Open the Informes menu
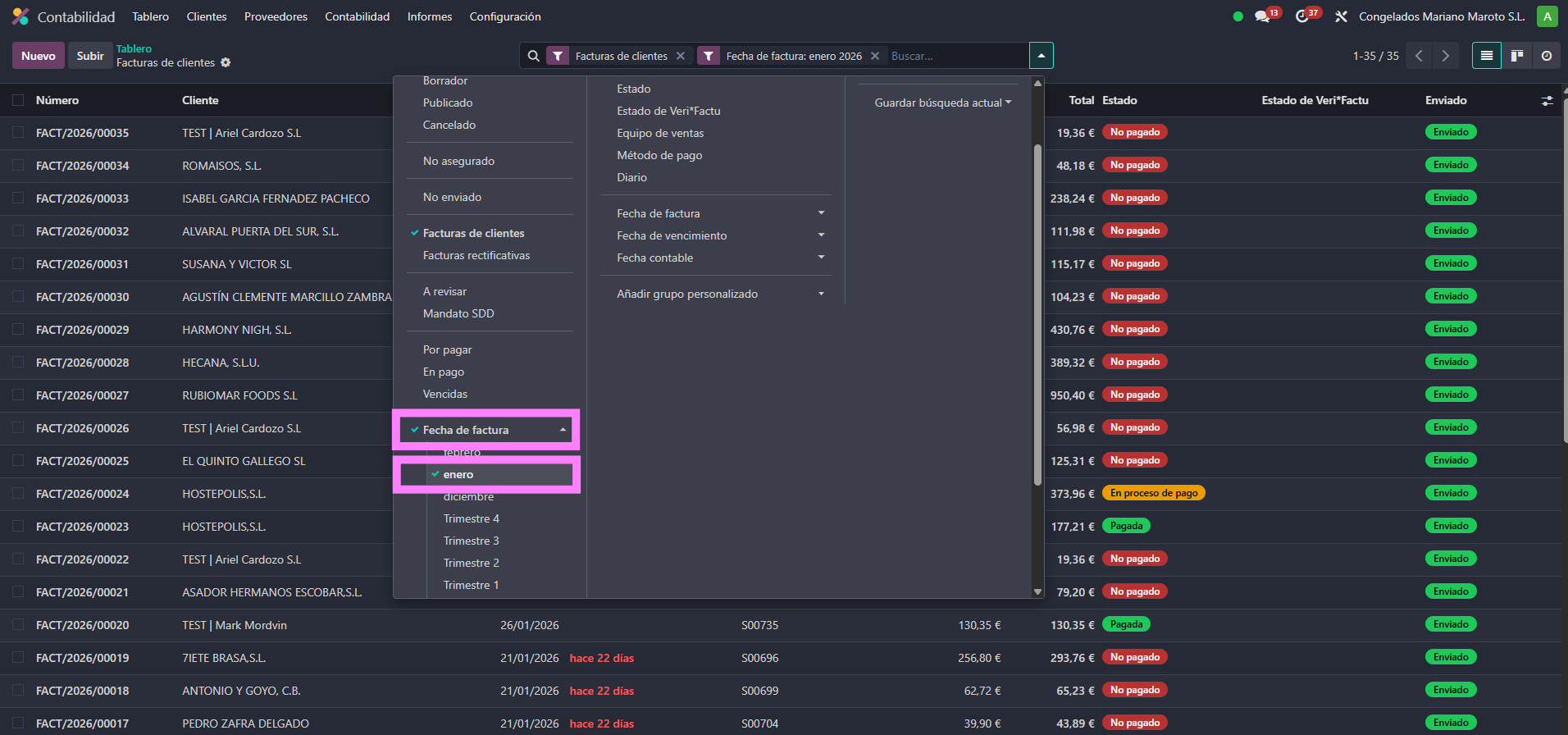1568x735 pixels. click(x=430, y=16)
